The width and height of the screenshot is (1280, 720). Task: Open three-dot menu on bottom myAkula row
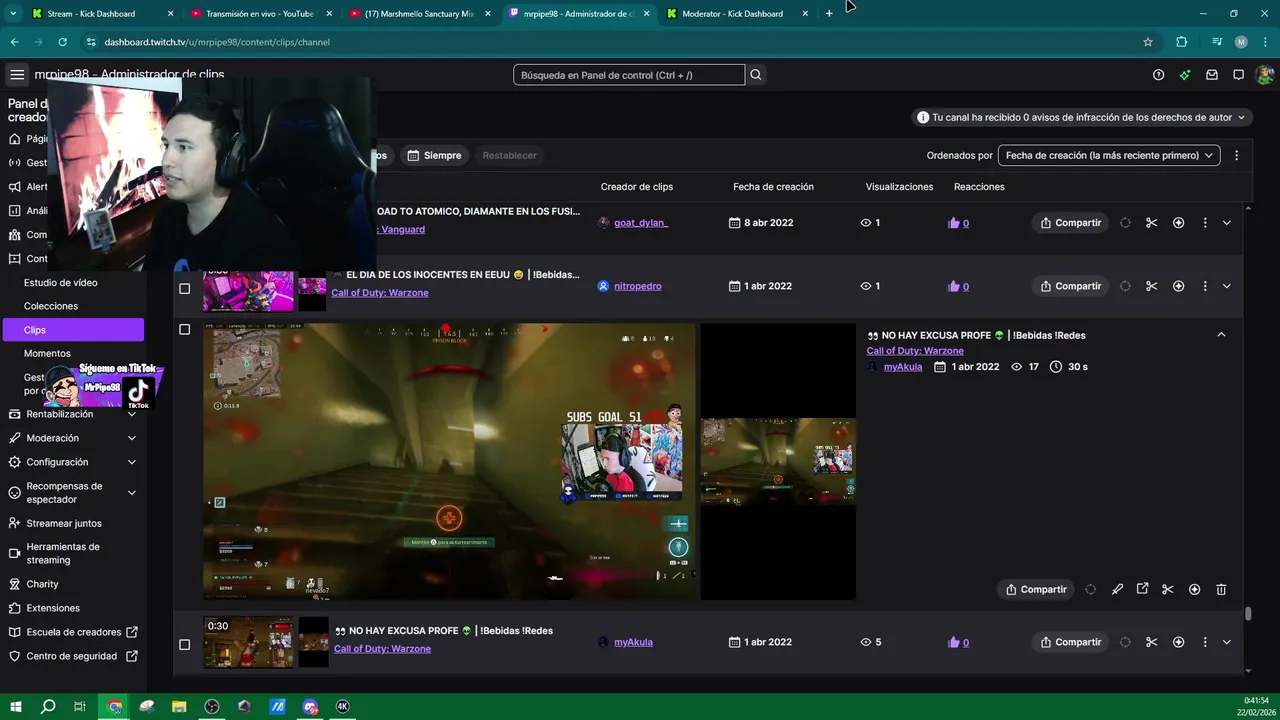coord(1205,642)
